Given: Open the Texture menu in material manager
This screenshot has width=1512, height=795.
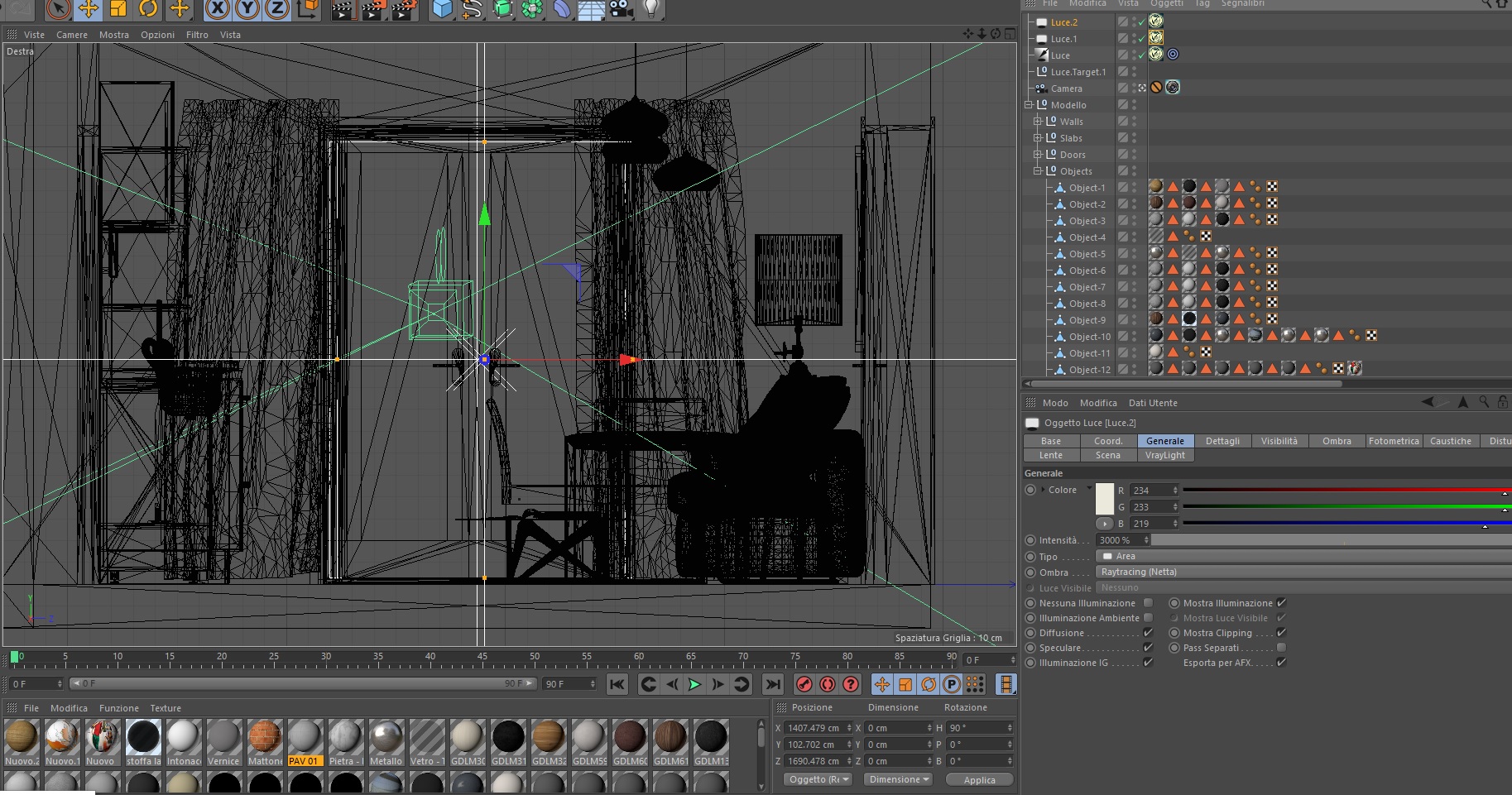Looking at the screenshot, I should pos(166,708).
